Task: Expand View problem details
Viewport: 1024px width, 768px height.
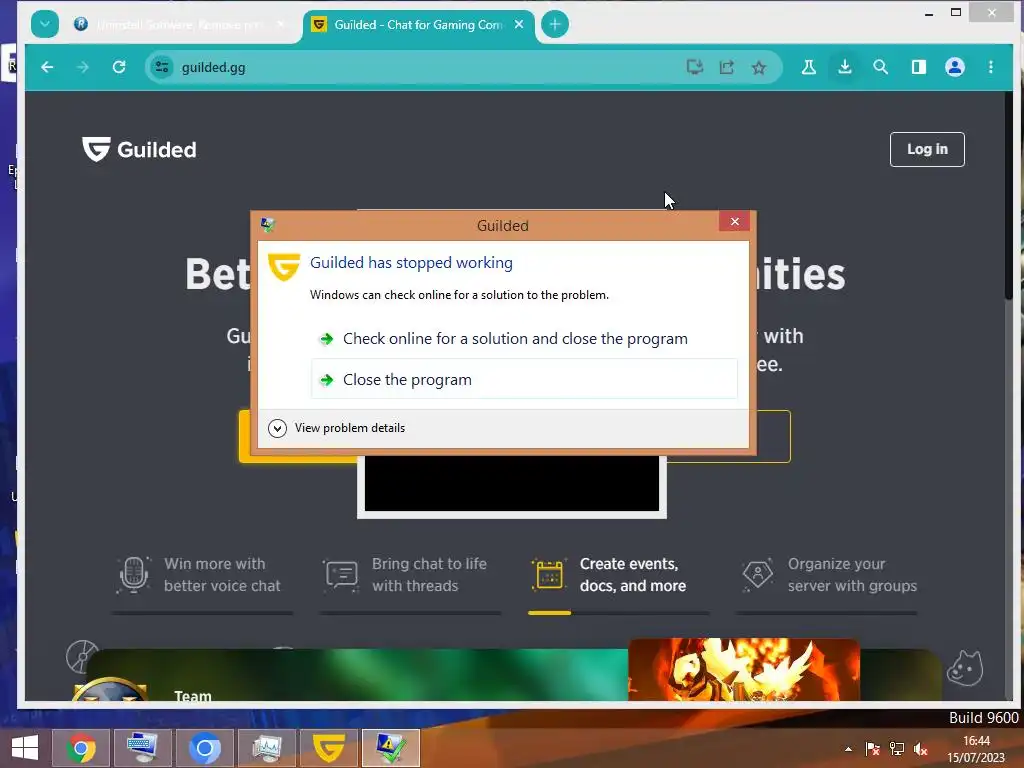Action: (337, 428)
